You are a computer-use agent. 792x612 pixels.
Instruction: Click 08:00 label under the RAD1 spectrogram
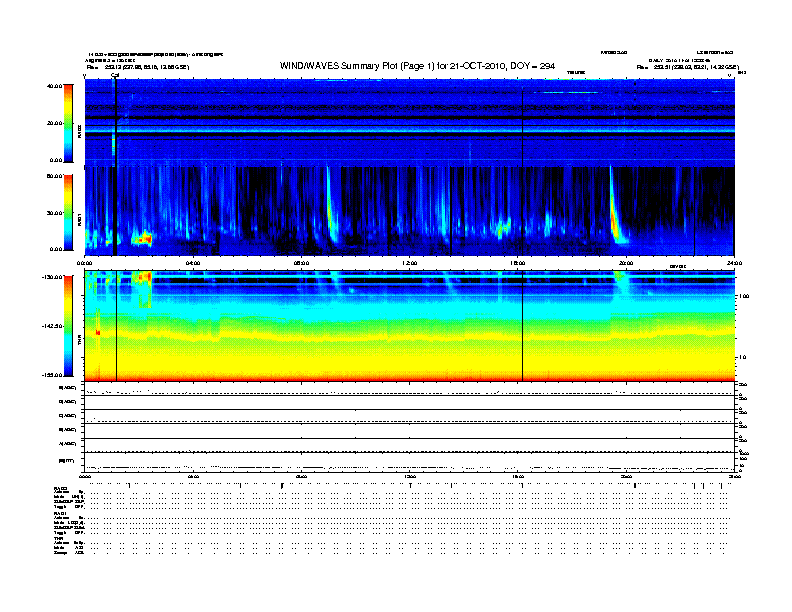[301, 263]
